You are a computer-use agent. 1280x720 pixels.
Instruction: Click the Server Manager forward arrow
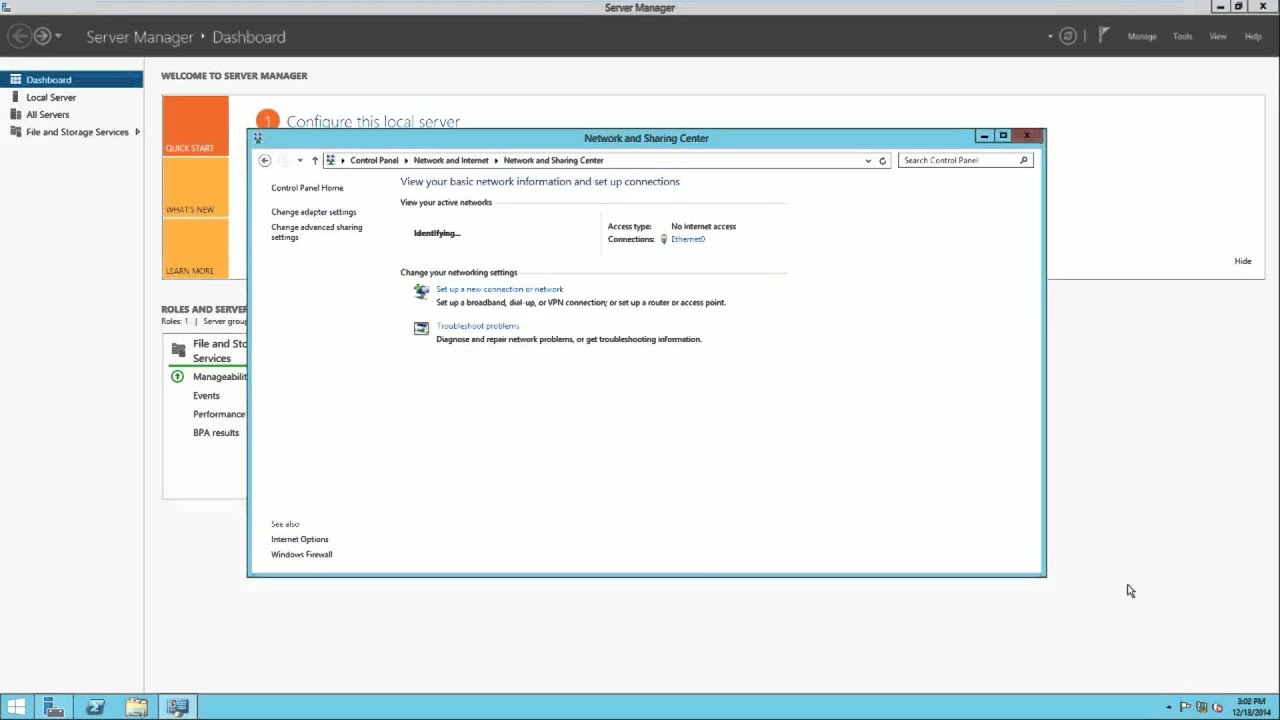[42, 36]
